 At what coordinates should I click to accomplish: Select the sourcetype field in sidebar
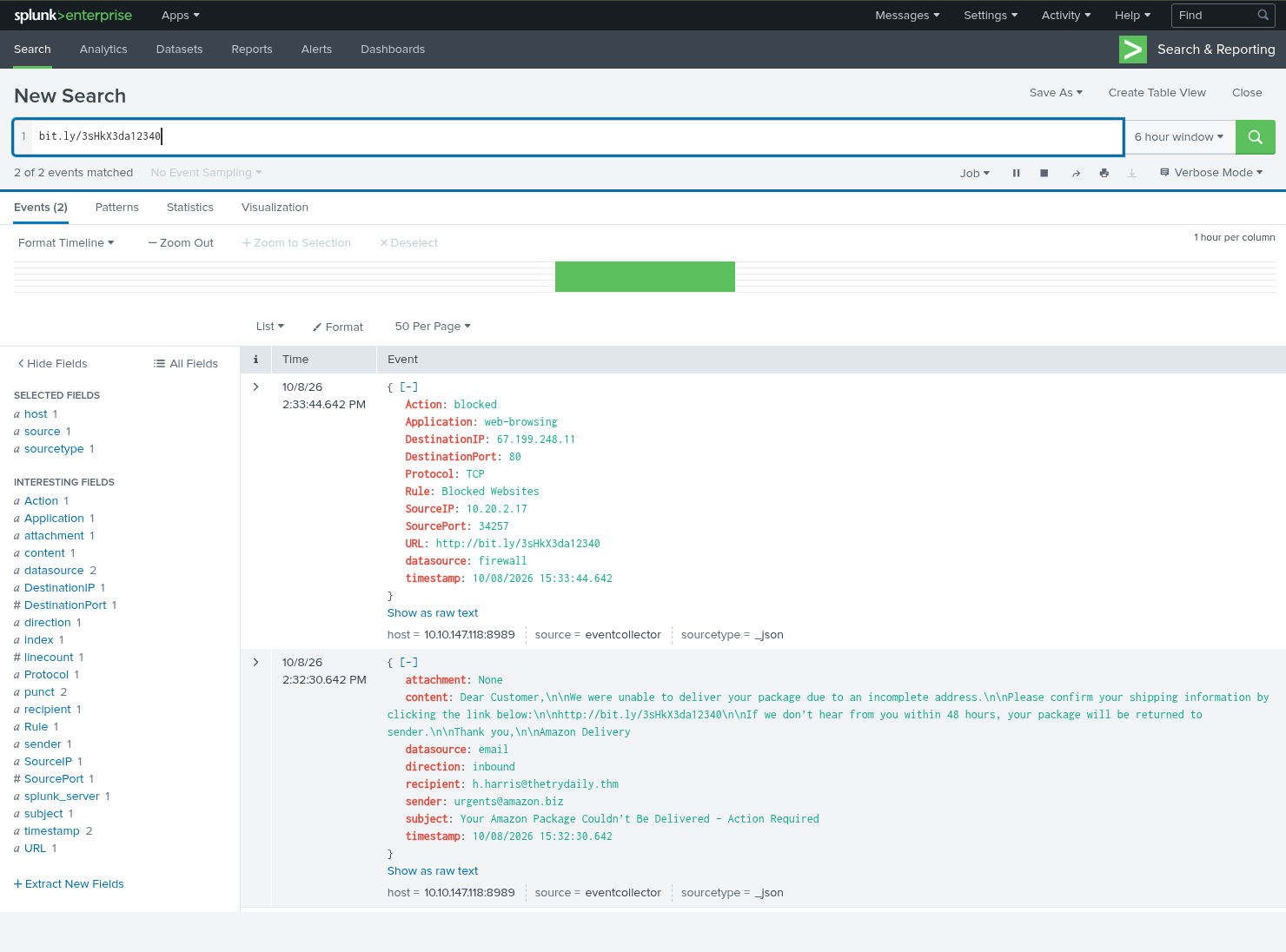click(x=54, y=449)
